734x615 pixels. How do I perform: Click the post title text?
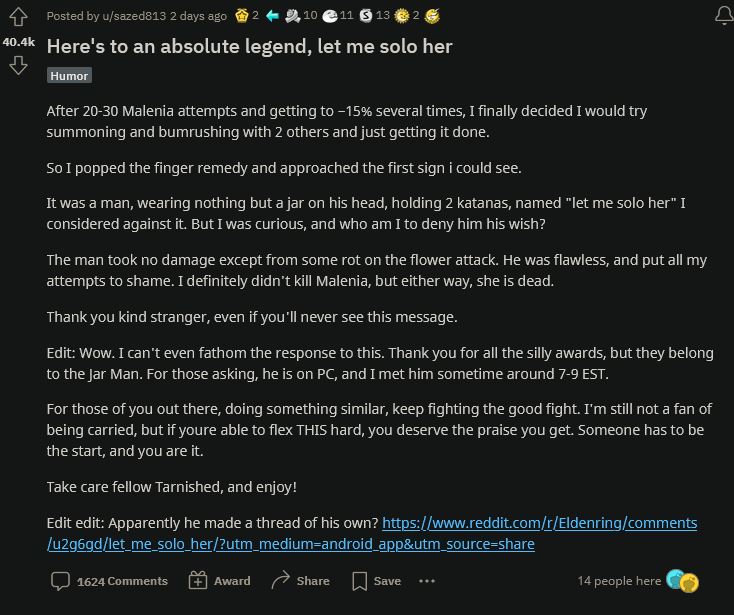coord(249,46)
